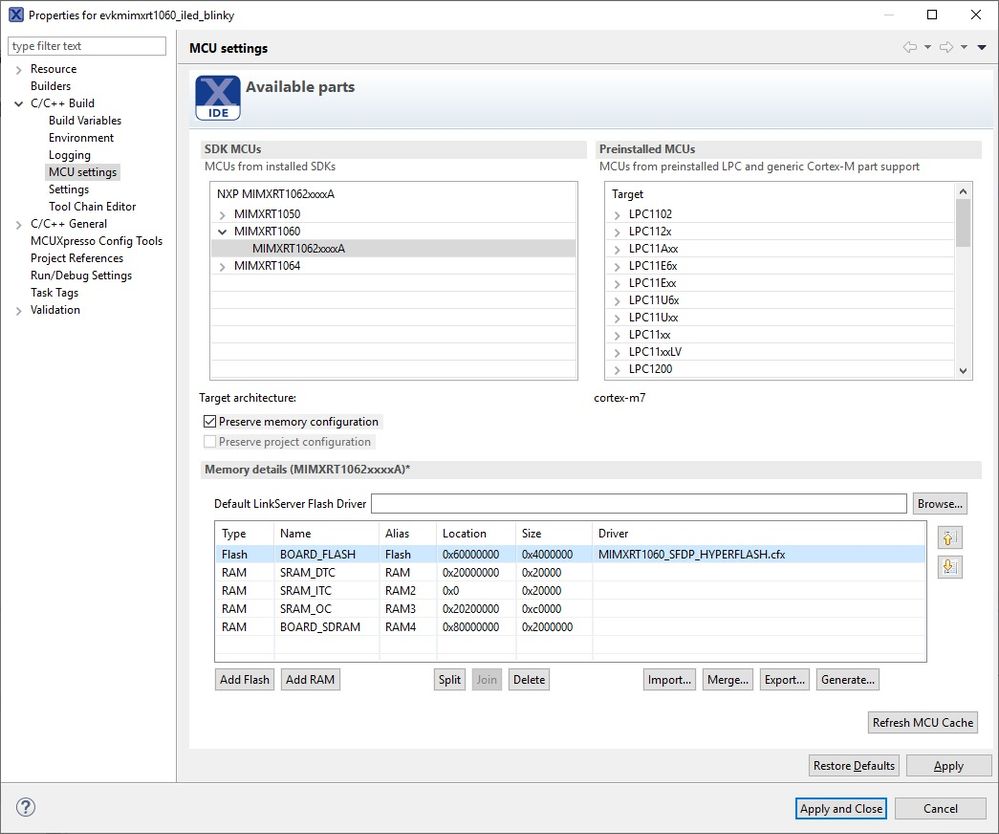This screenshot has width=999, height=834.
Task: Select the BOARD_FLASH memory row
Action: pos(570,554)
